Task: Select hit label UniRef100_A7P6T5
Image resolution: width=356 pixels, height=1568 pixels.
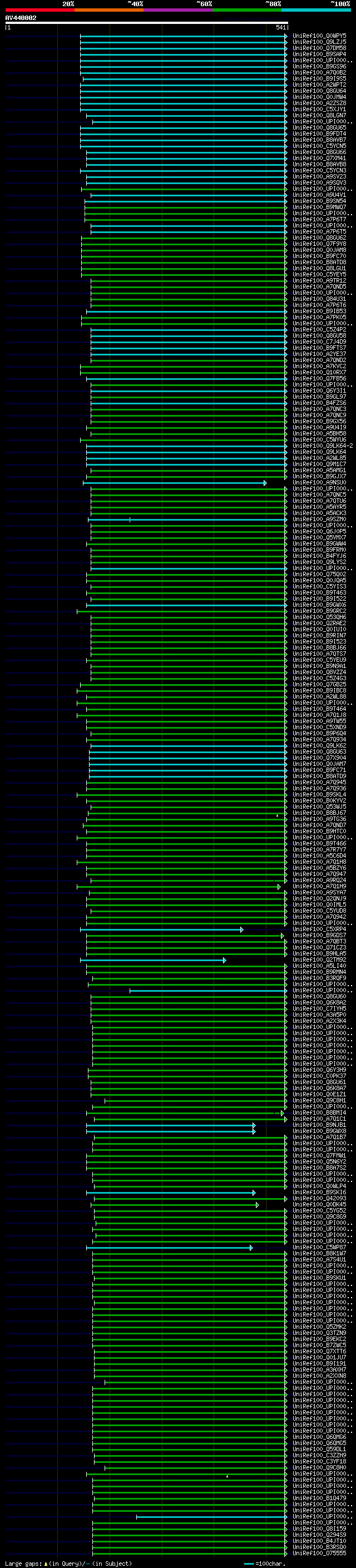Action: tap(319, 232)
